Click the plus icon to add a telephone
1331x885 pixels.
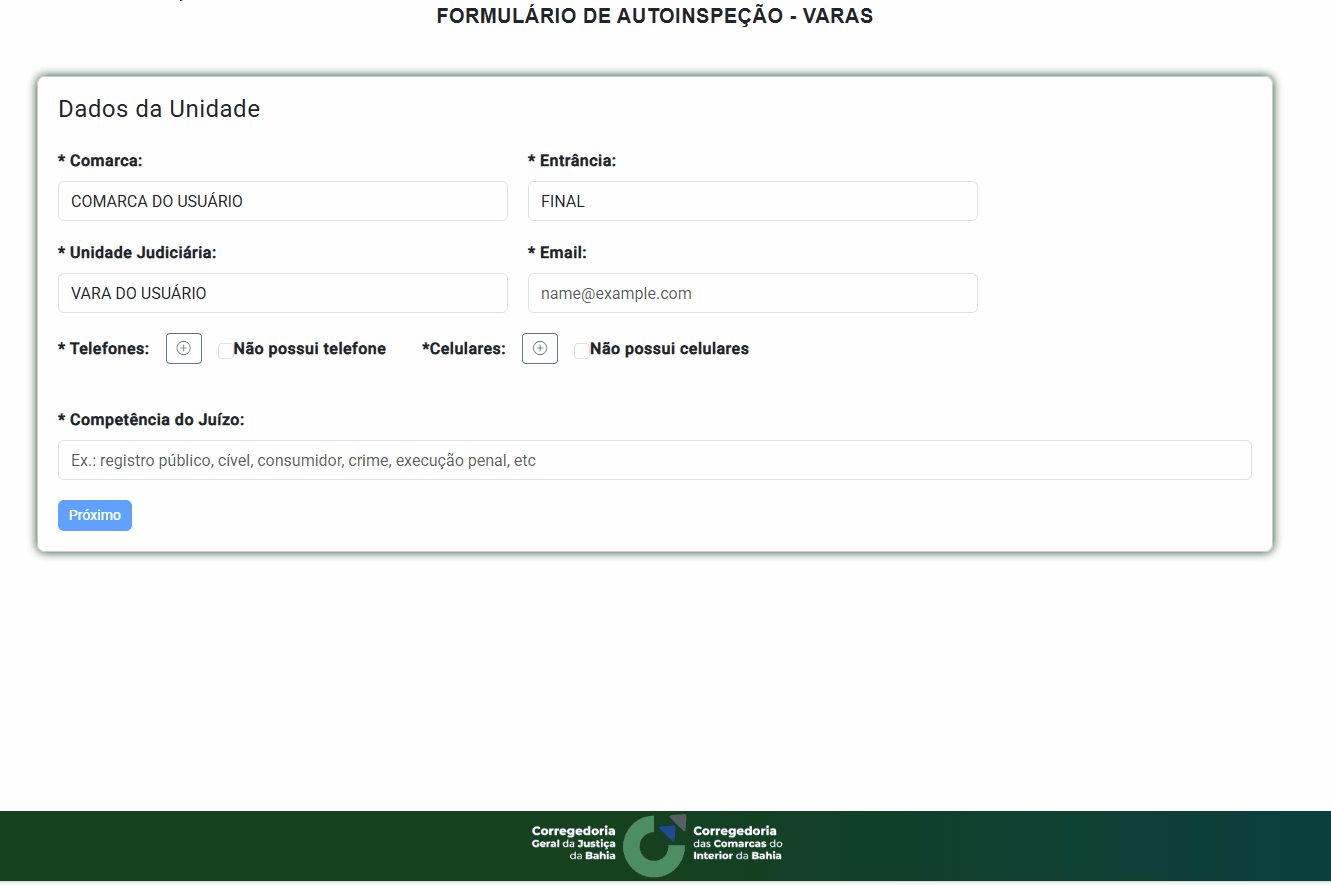click(184, 349)
